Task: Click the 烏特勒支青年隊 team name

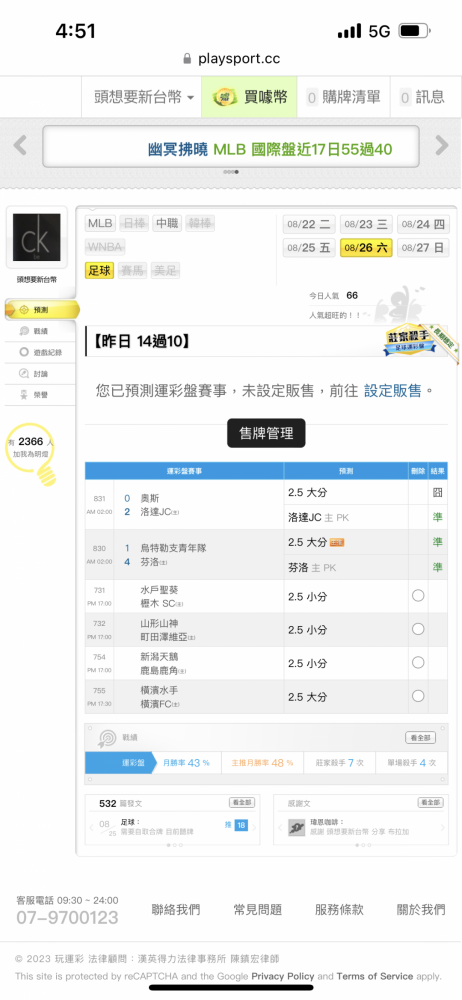Action: point(173,548)
